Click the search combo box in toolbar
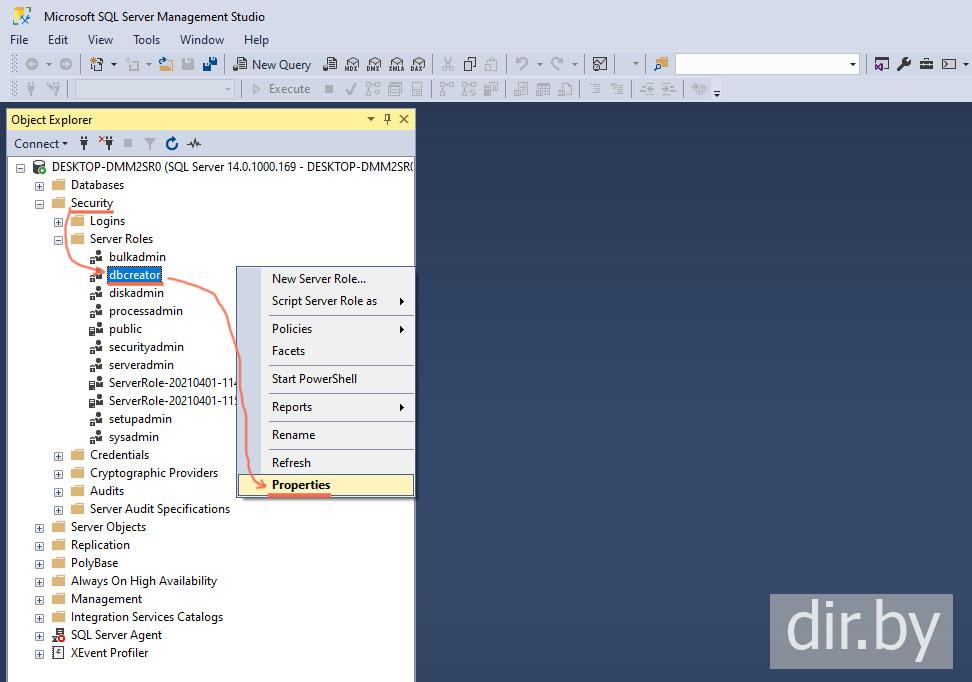The width and height of the screenshot is (972, 682). pyautogui.click(x=765, y=64)
